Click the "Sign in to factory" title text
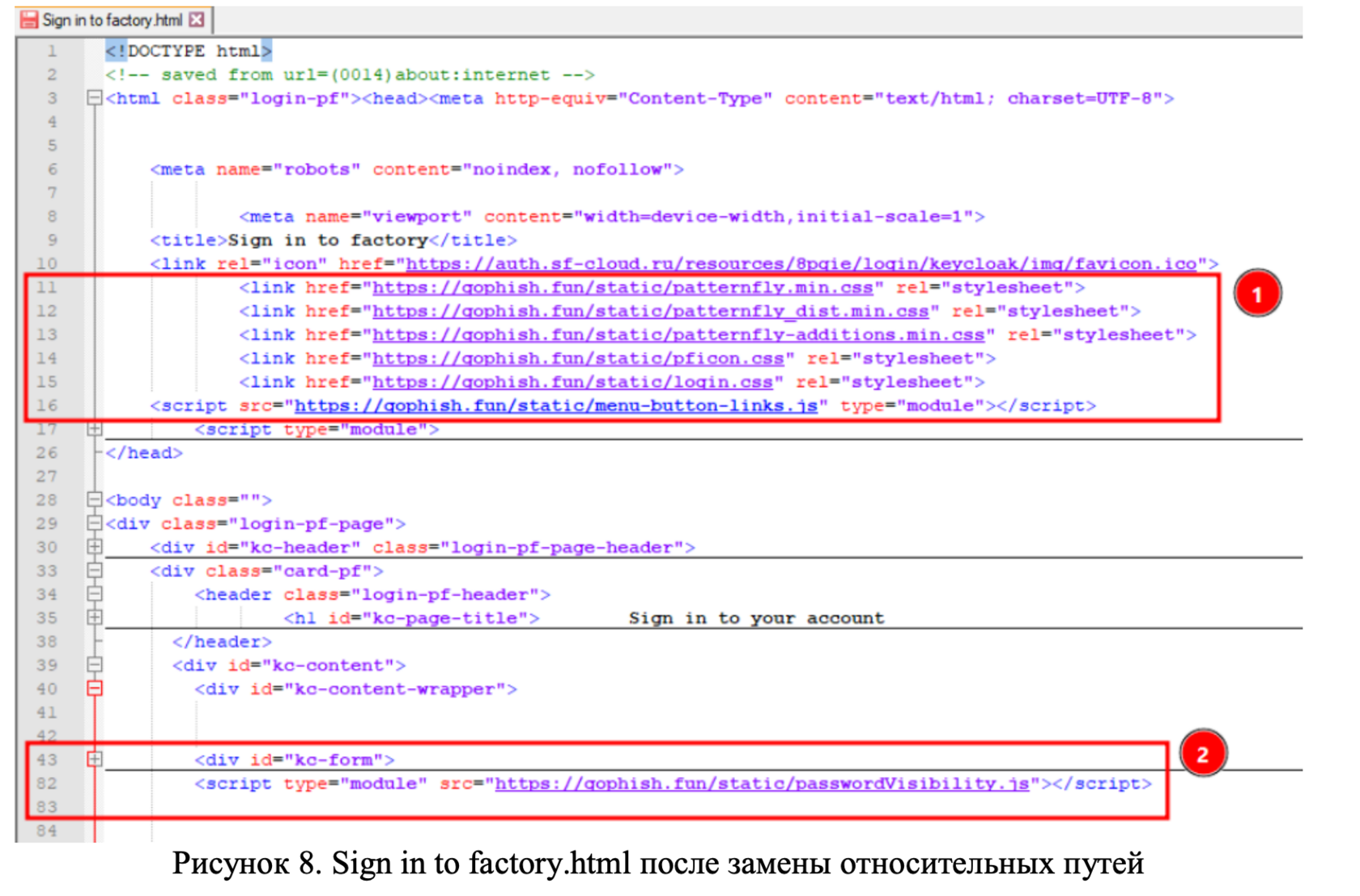Viewport: 1360px width, 896px height. click(x=328, y=240)
